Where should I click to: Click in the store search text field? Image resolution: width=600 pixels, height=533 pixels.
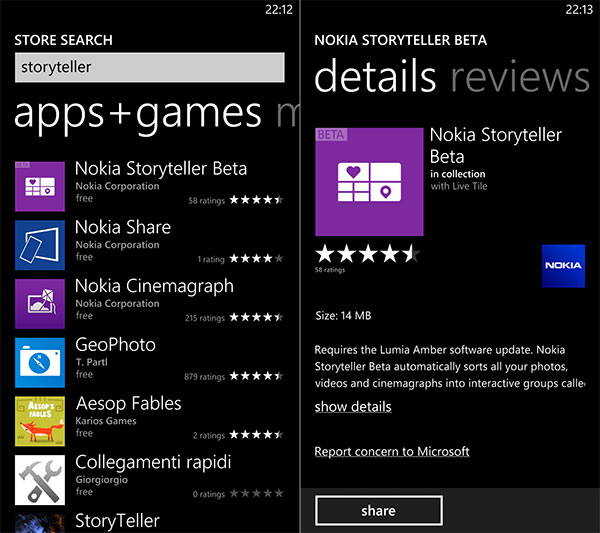click(149, 68)
